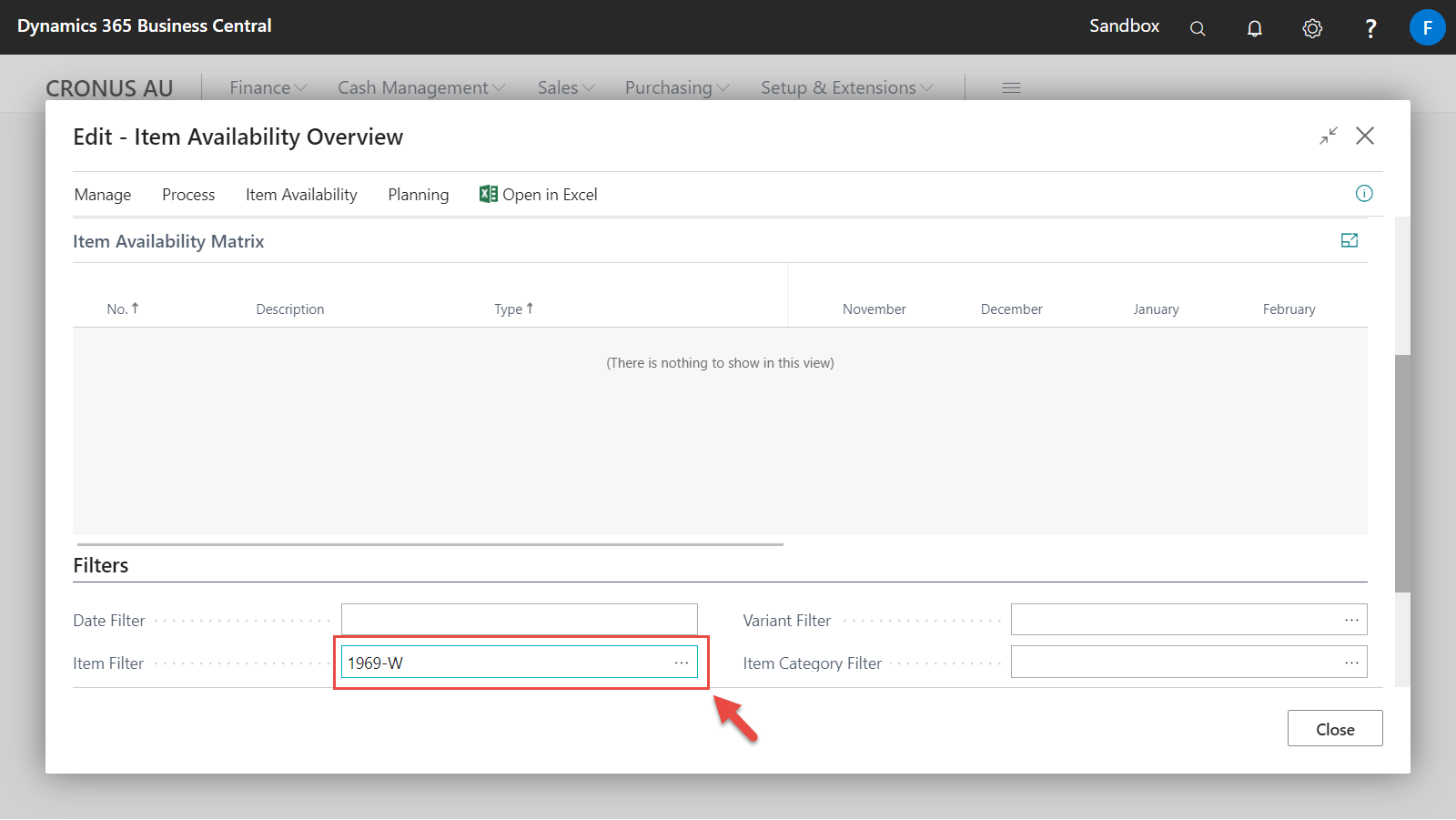Click into the Date Filter field
The height and width of the screenshot is (820, 1456).
520,620
